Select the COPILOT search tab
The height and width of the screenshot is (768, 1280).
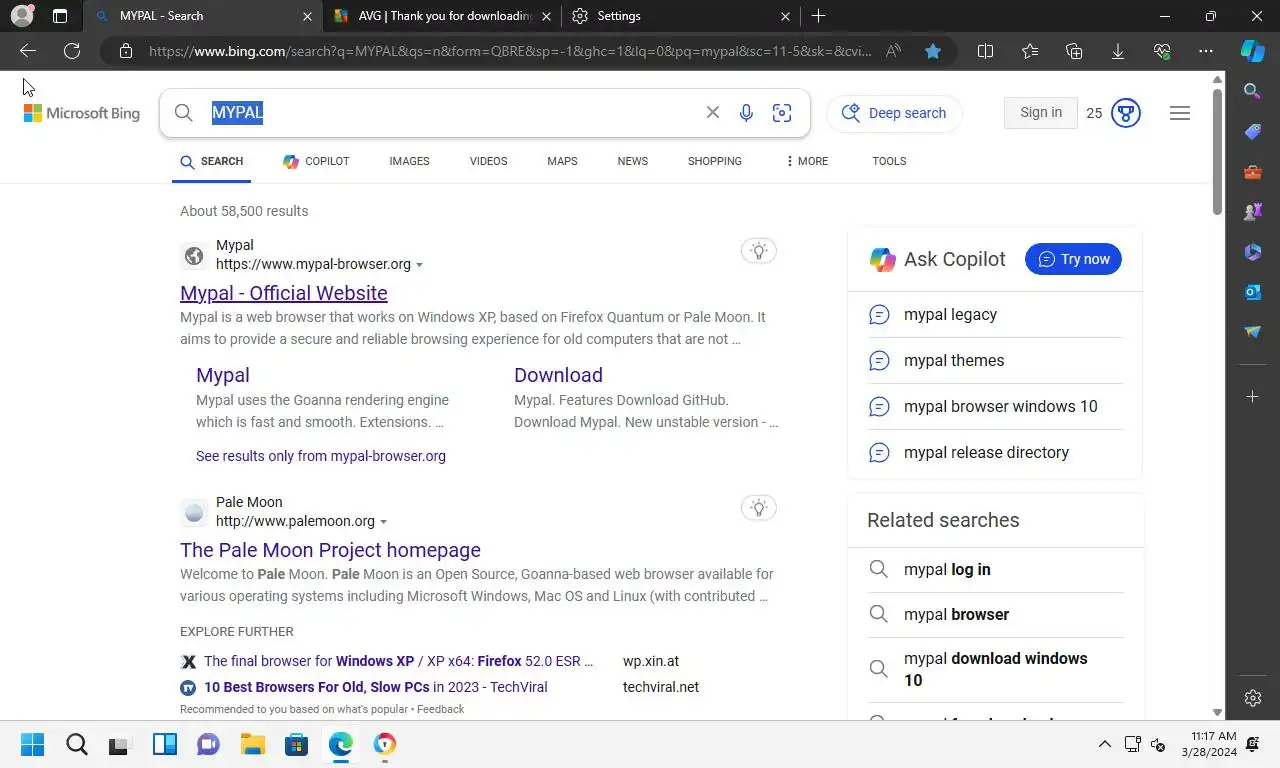point(316,161)
